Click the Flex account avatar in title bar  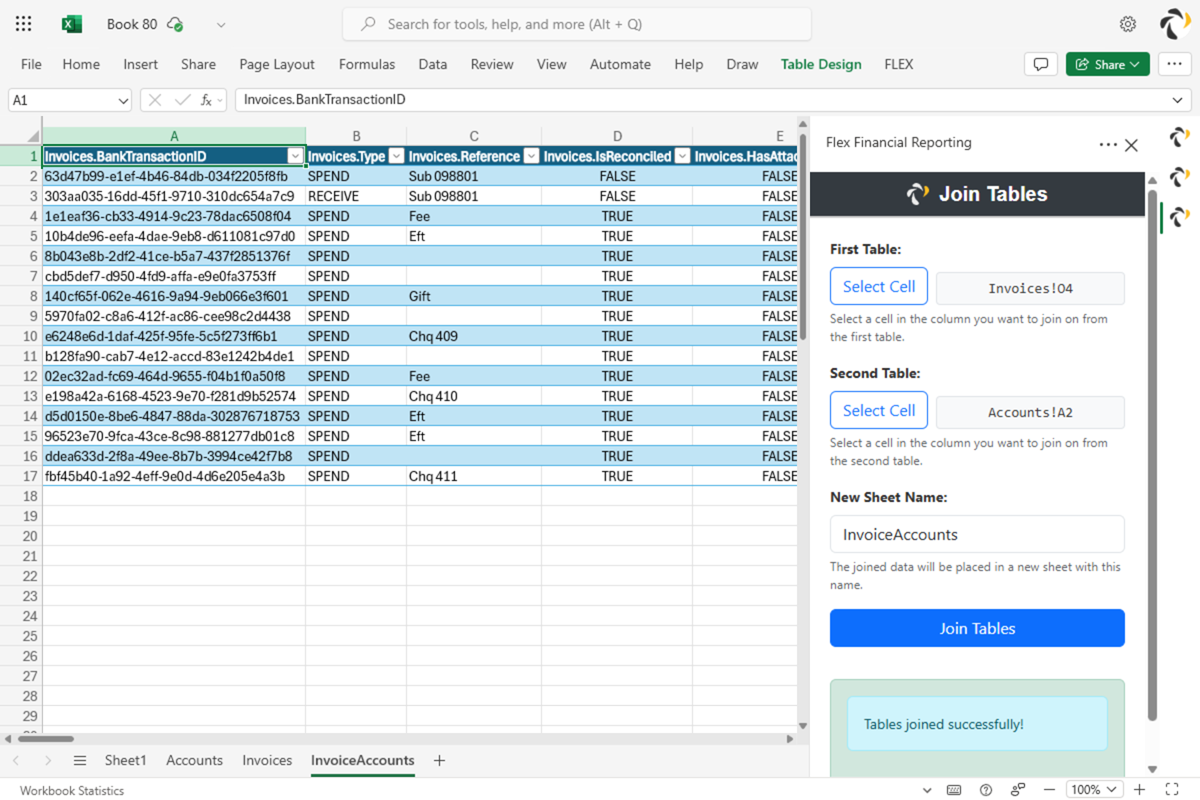click(1174, 24)
